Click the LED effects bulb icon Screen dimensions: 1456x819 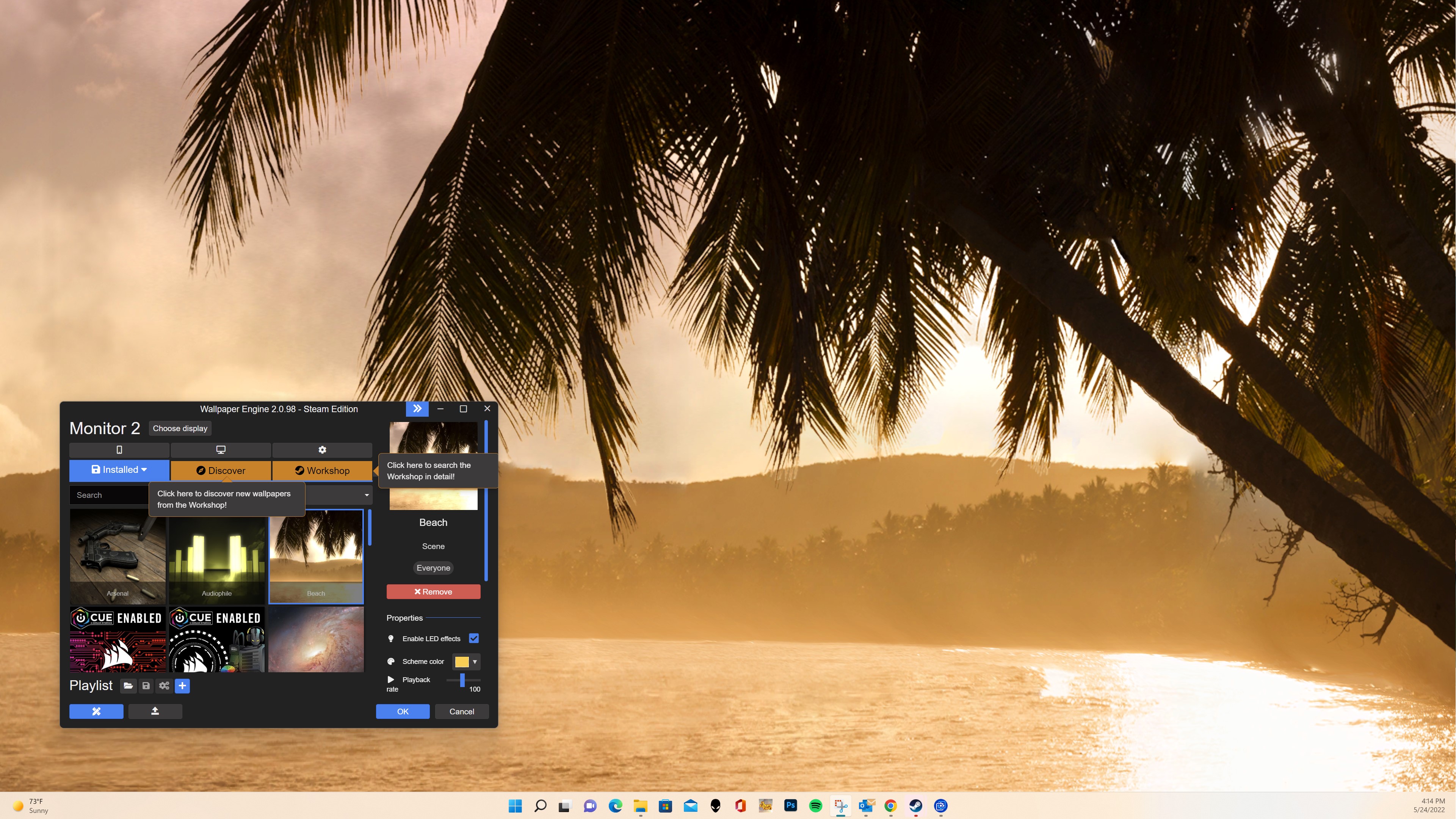(x=391, y=638)
